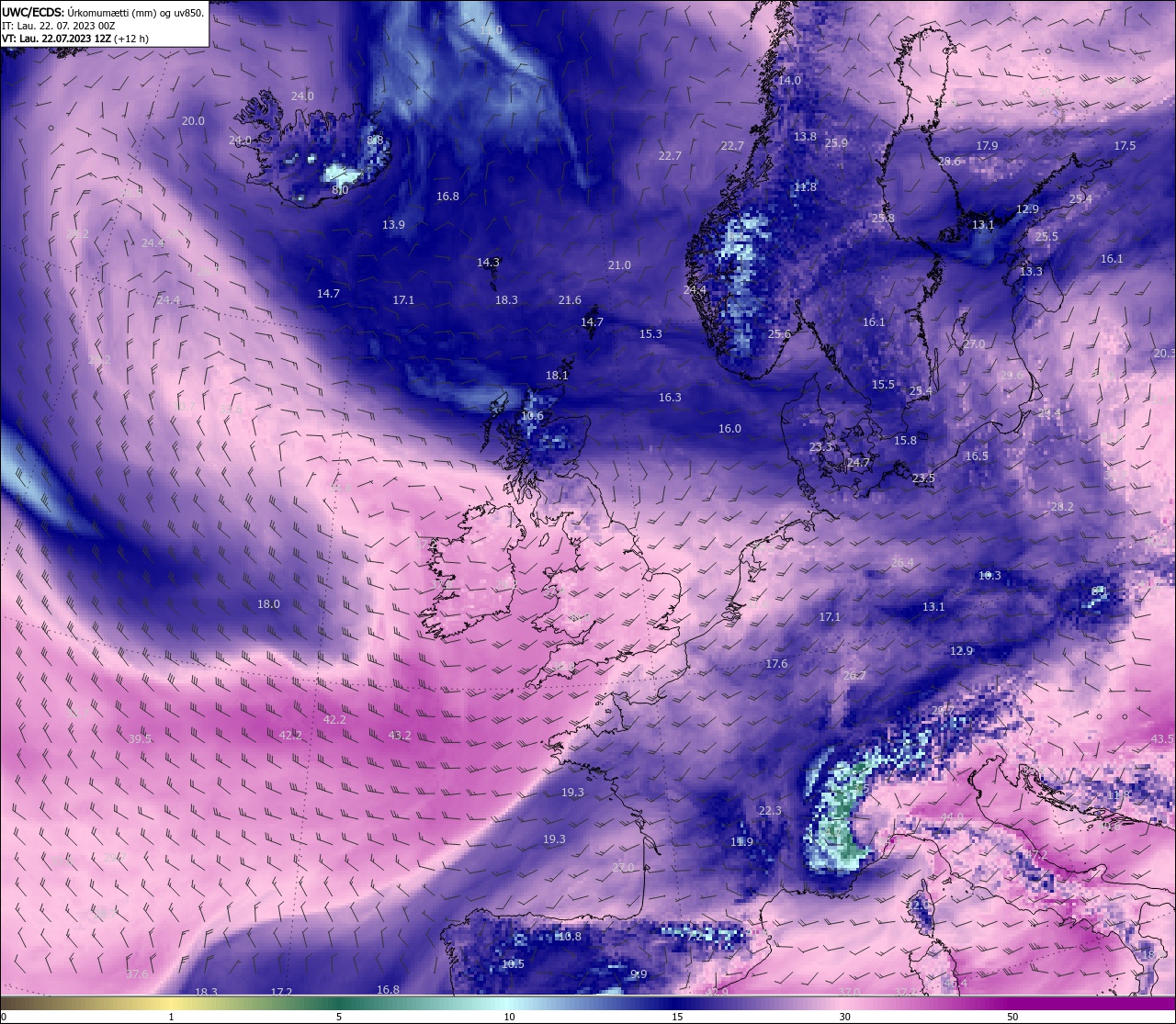Image resolution: width=1176 pixels, height=1024 pixels.
Task: Click the 13.3 value label
Action: point(1031,272)
